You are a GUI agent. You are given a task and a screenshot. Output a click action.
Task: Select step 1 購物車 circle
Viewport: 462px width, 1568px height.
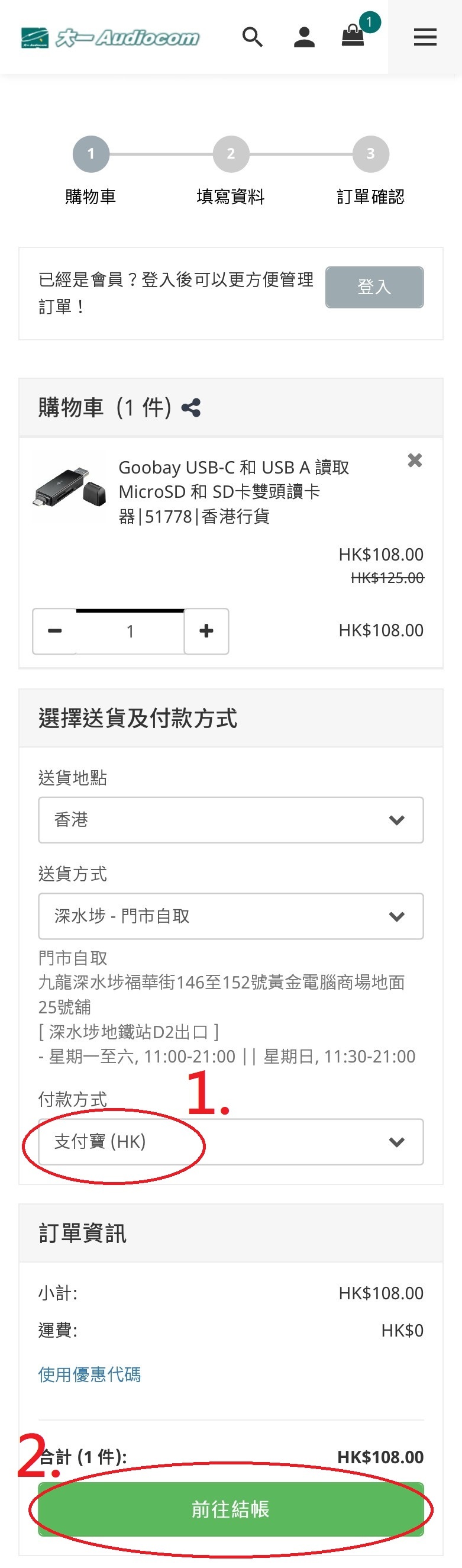pyautogui.click(x=91, y=154)
